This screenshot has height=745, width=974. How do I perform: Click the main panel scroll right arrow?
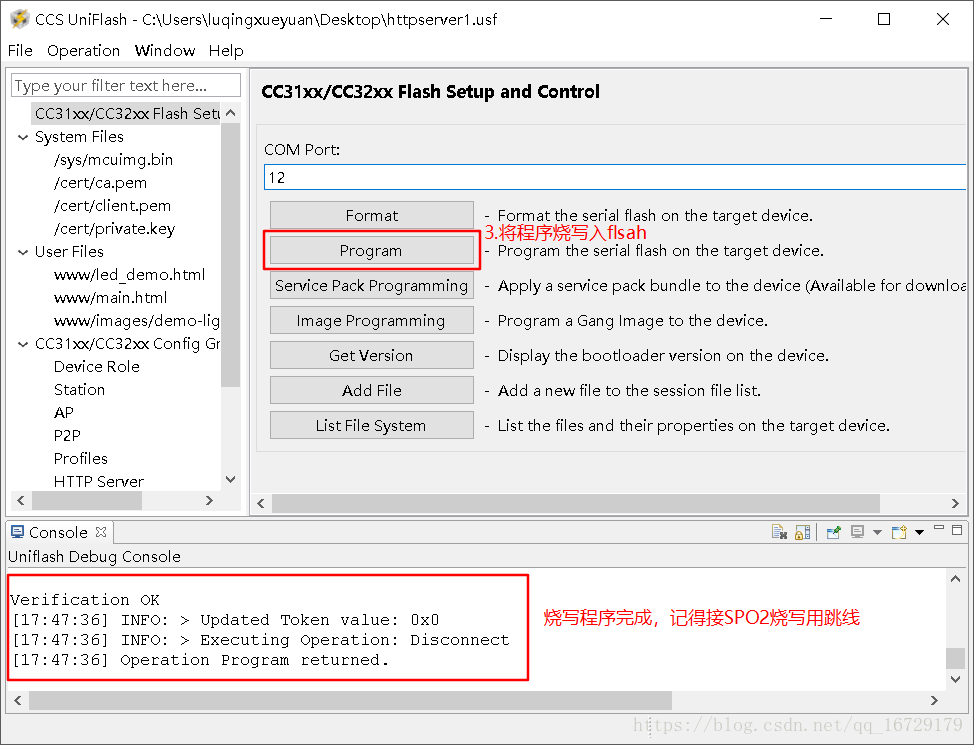tap(955, 503)
